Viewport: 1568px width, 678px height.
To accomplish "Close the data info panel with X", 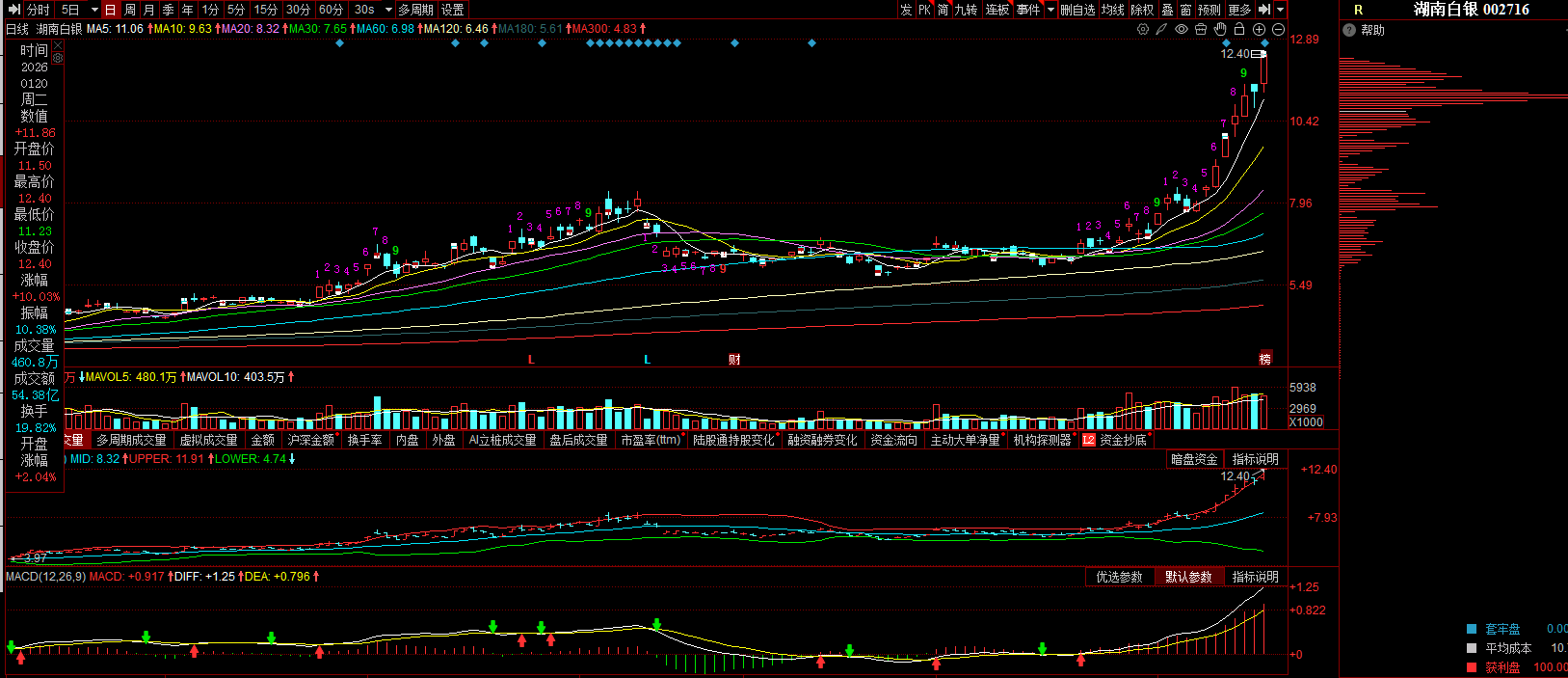I will point(58,45).
